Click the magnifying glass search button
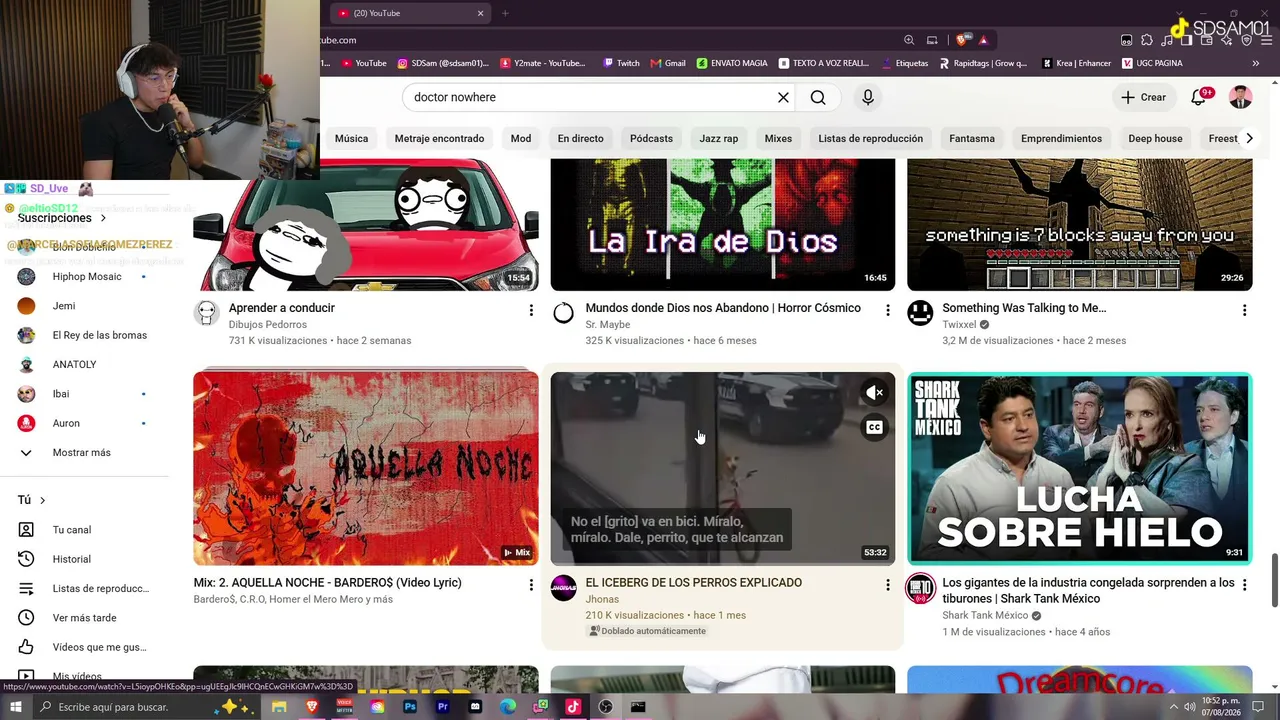Image resolution: width=1280 pixels, height=720 pixels. click(x=818, y=97)
